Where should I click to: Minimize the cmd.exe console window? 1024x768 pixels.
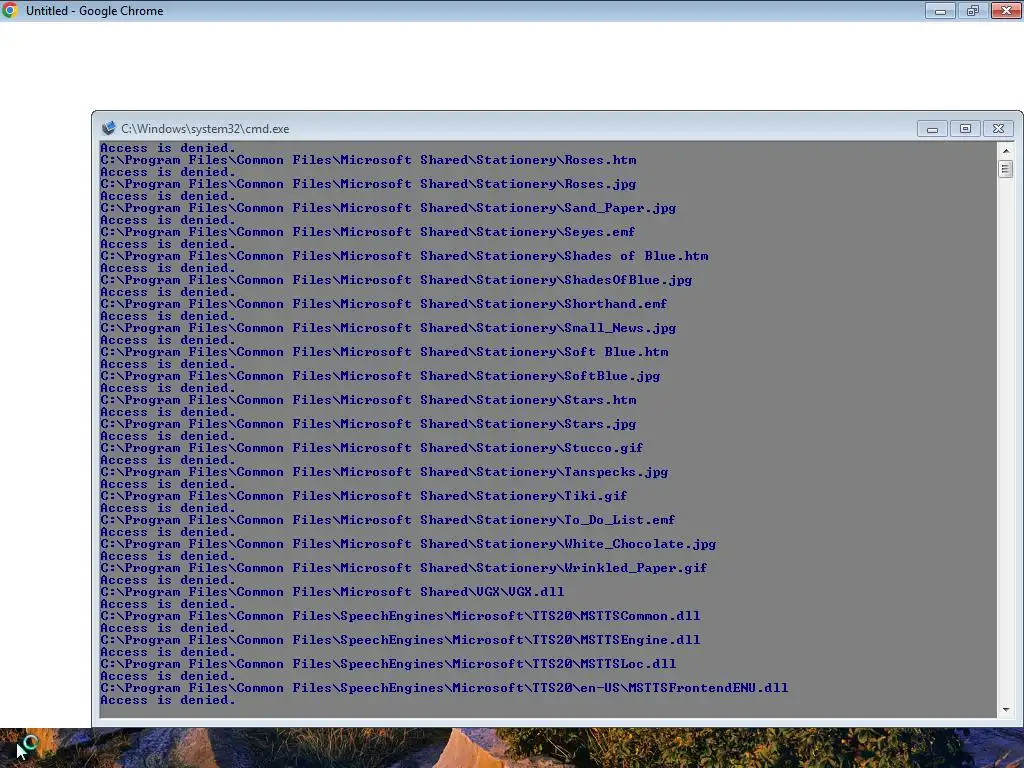click(x=932, y=129)
